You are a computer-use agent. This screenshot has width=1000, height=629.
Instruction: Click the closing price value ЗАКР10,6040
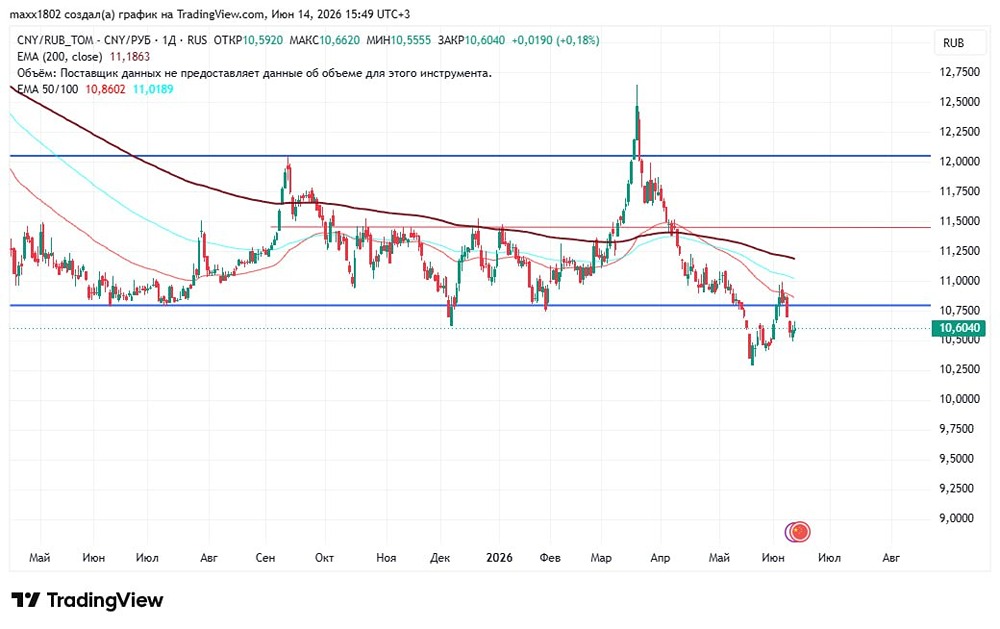pyautogui.click(x=471, y=40)
